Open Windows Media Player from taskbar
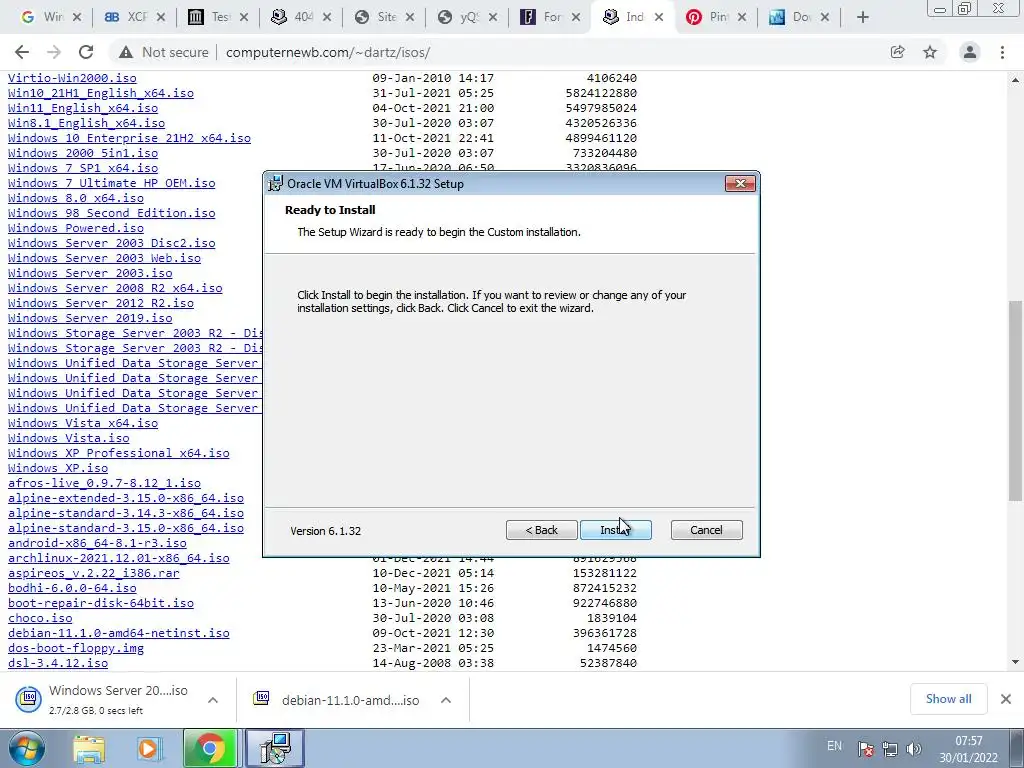Screen dimensions: 1024x768 coord(148,749)
